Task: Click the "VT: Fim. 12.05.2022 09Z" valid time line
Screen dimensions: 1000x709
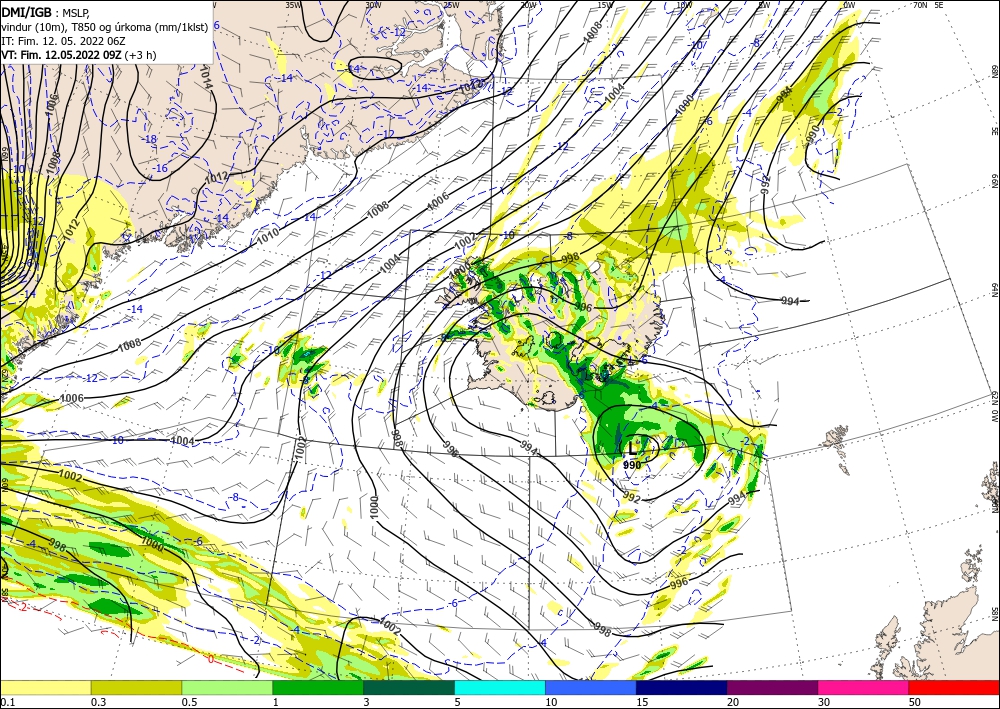Action: [x=61, y=55]
